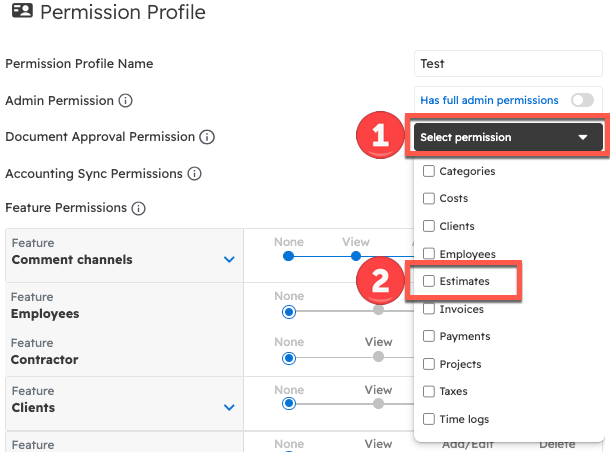Click info icon beside Admin Permission
The width and height of the screenshot is (610, 452).
(126, 101)
